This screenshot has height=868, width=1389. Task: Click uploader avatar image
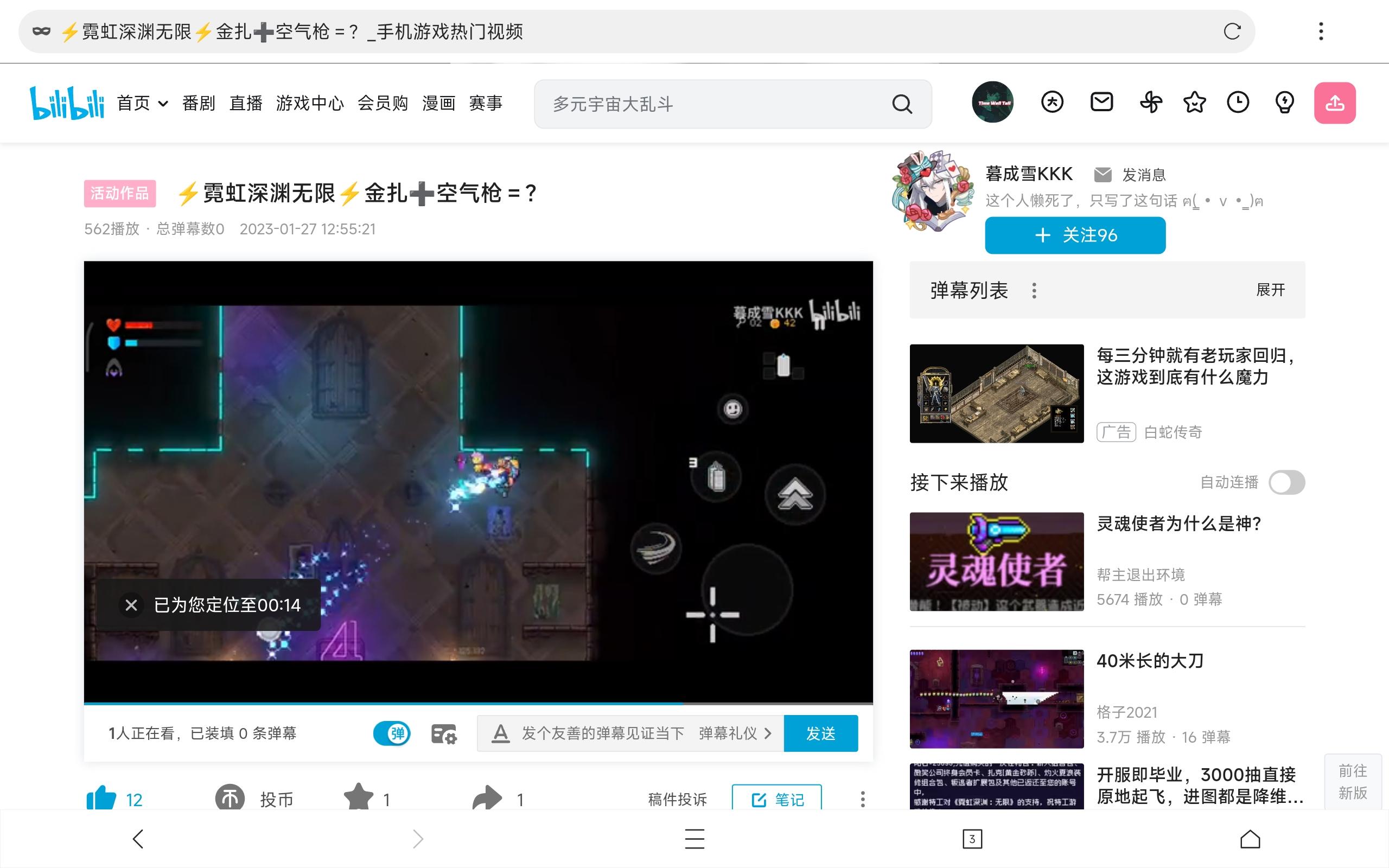pyautogui.click(x=933, y=192)
